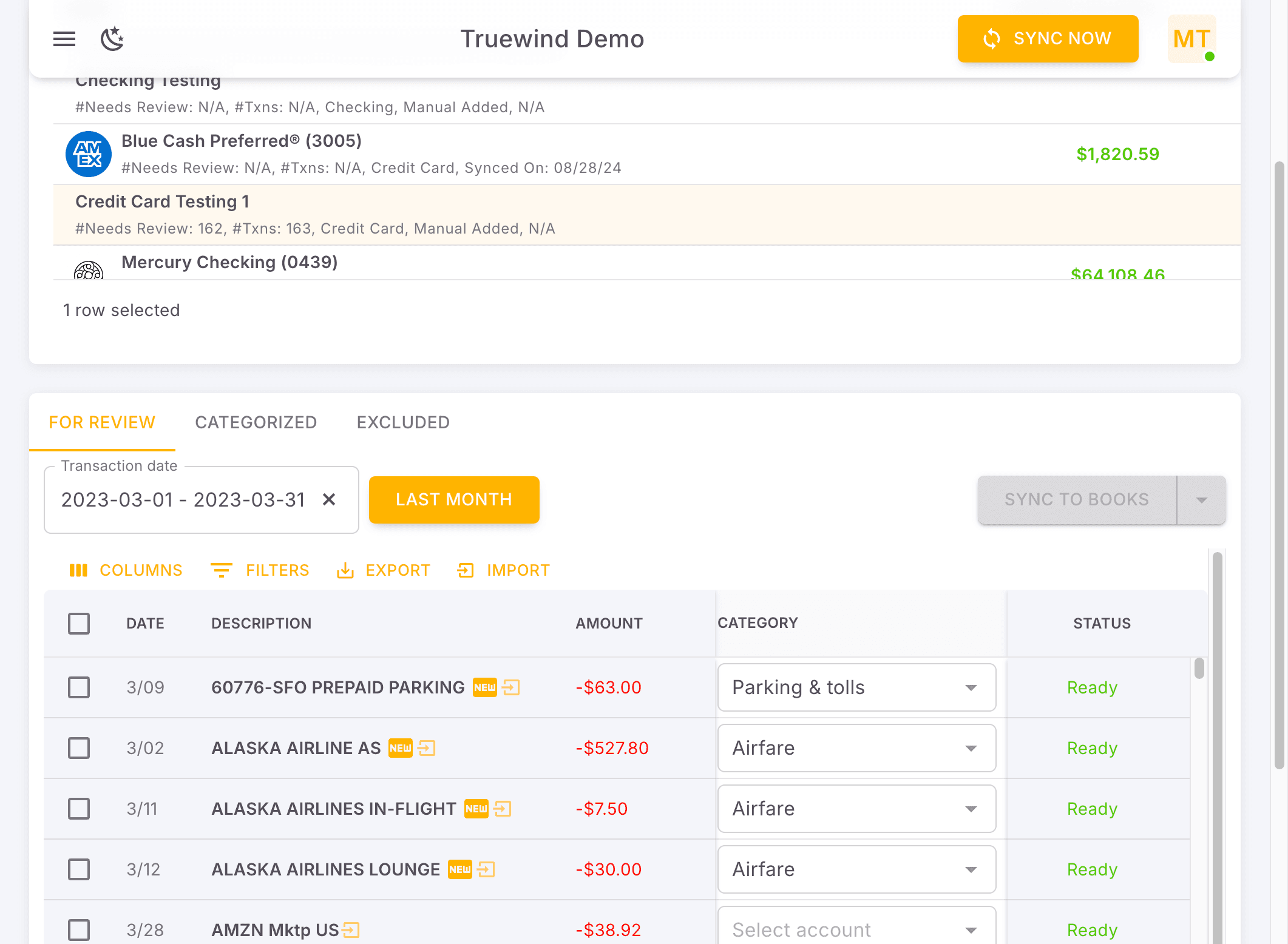1288x944 pixels.
Task: Check the select-all checkbox in table header
Action: coord(79,623)
